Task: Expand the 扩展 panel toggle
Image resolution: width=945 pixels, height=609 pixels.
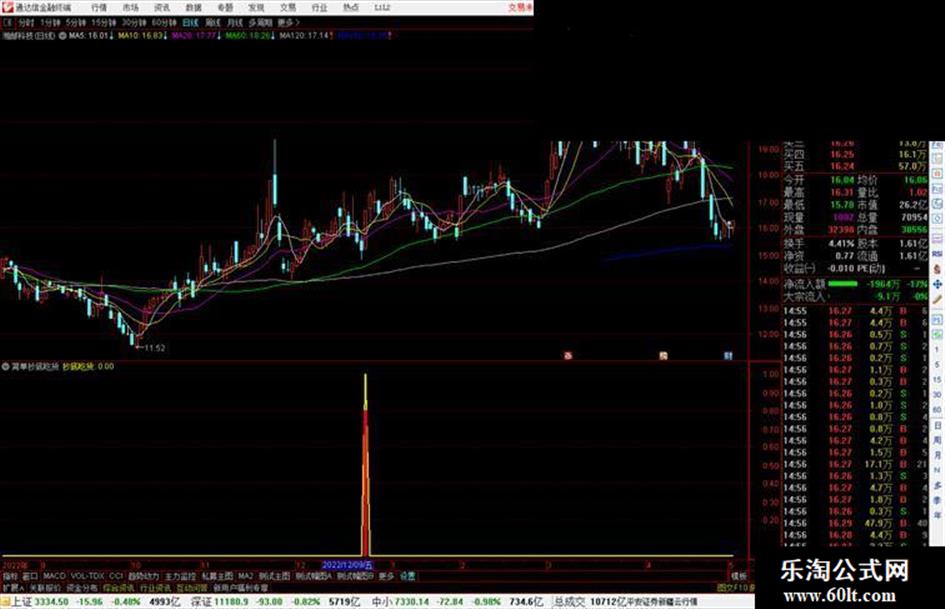Action: (x=12, y=587)
